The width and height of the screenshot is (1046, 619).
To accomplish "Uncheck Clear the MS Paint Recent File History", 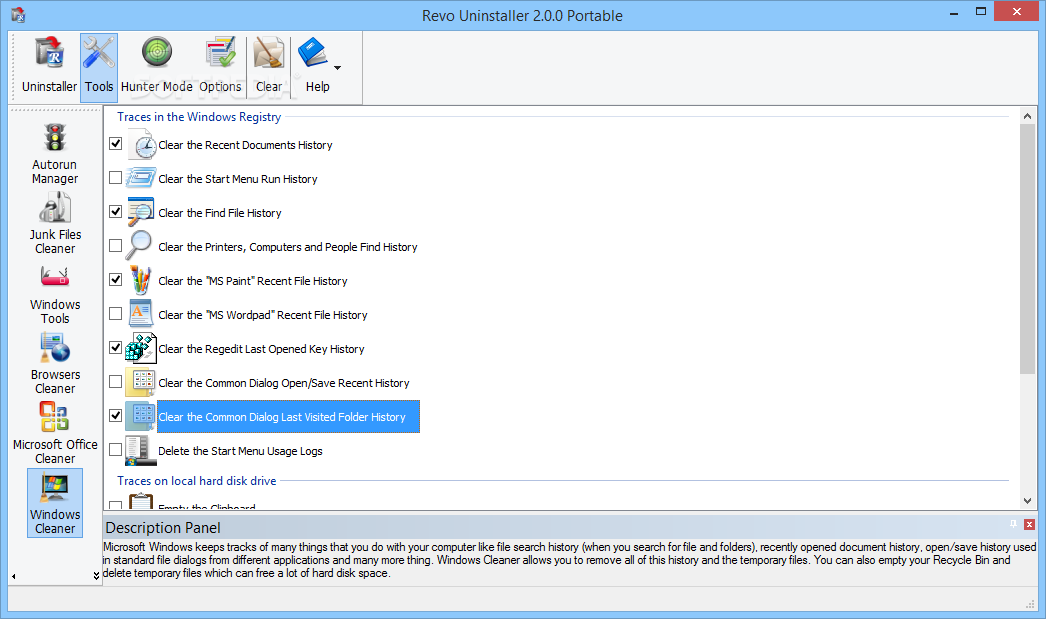I will coord(115,279).
